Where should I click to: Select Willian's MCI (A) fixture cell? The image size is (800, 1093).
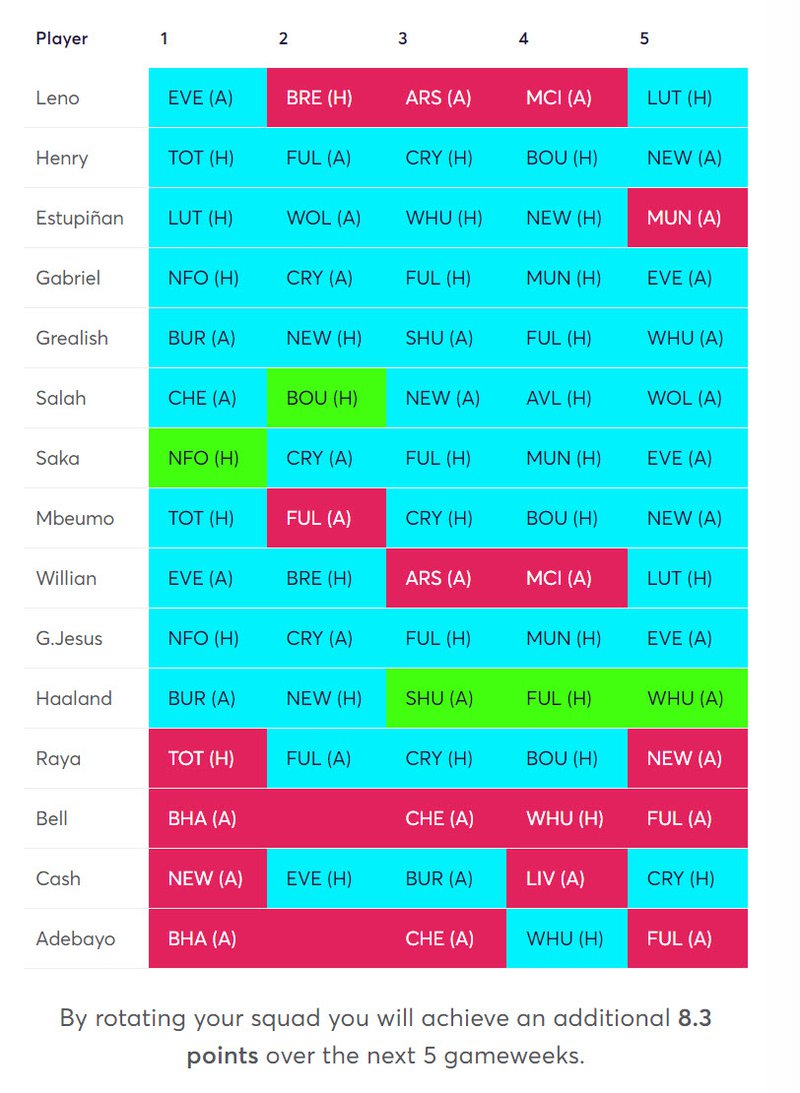click(x=567, y=578)
